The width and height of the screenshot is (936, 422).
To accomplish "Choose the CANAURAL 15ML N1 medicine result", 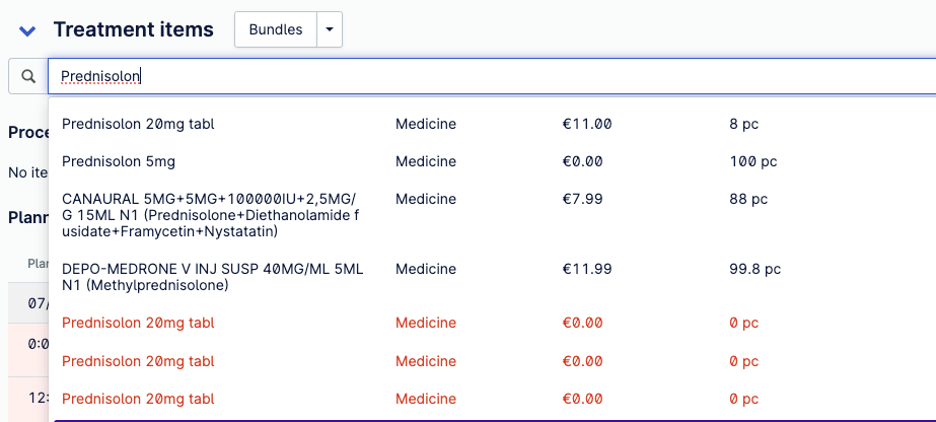I will point(492,215).
